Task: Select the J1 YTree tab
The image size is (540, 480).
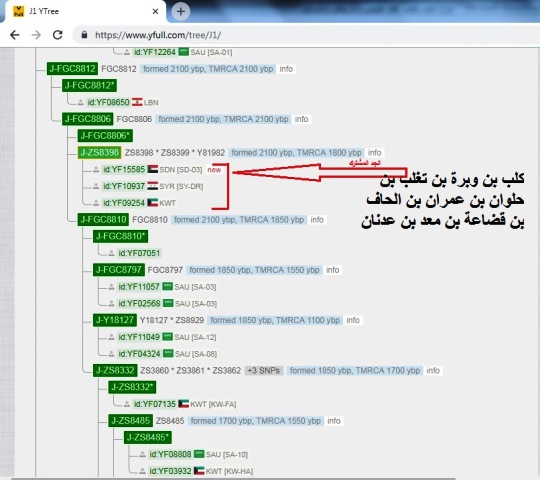Action: (x=84, y=11)
